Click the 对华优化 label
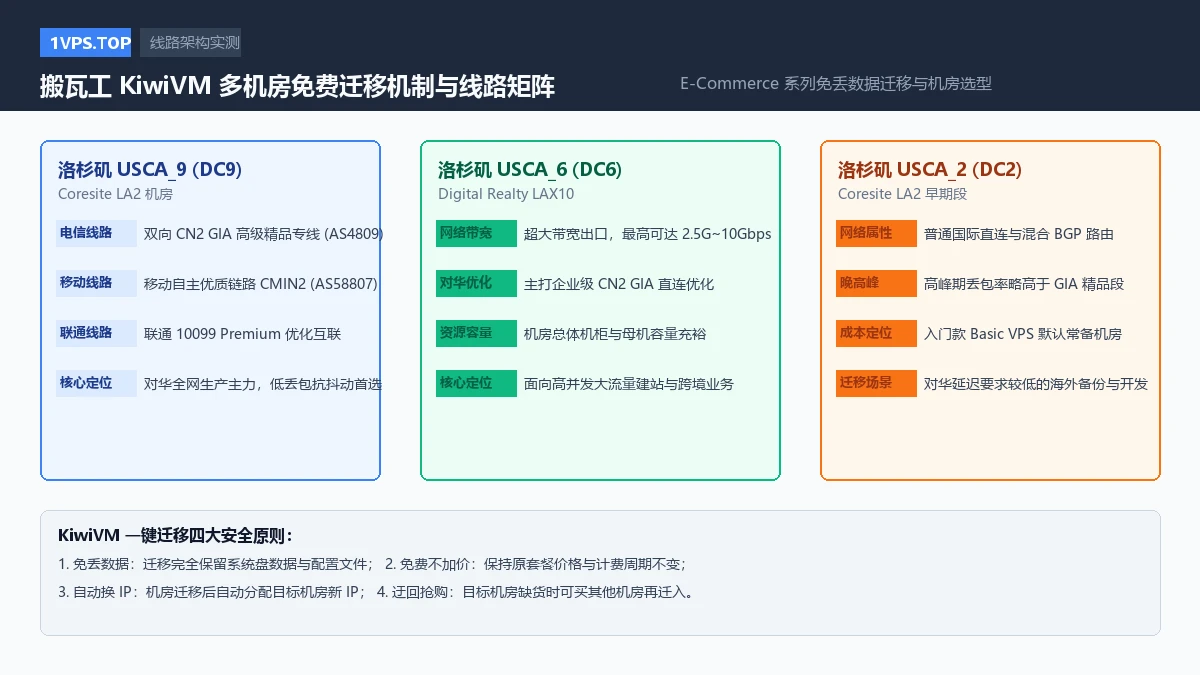 point(477,284)
